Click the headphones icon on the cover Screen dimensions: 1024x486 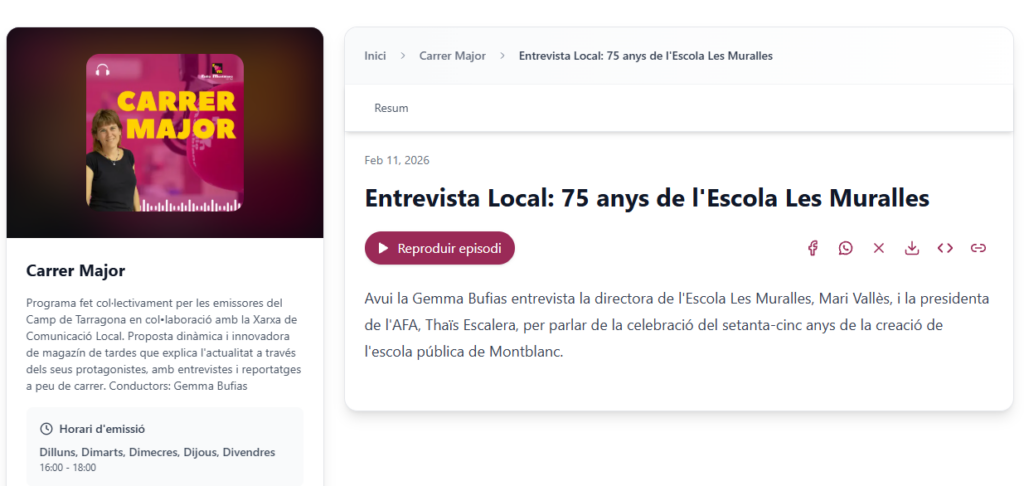point(102,70)
